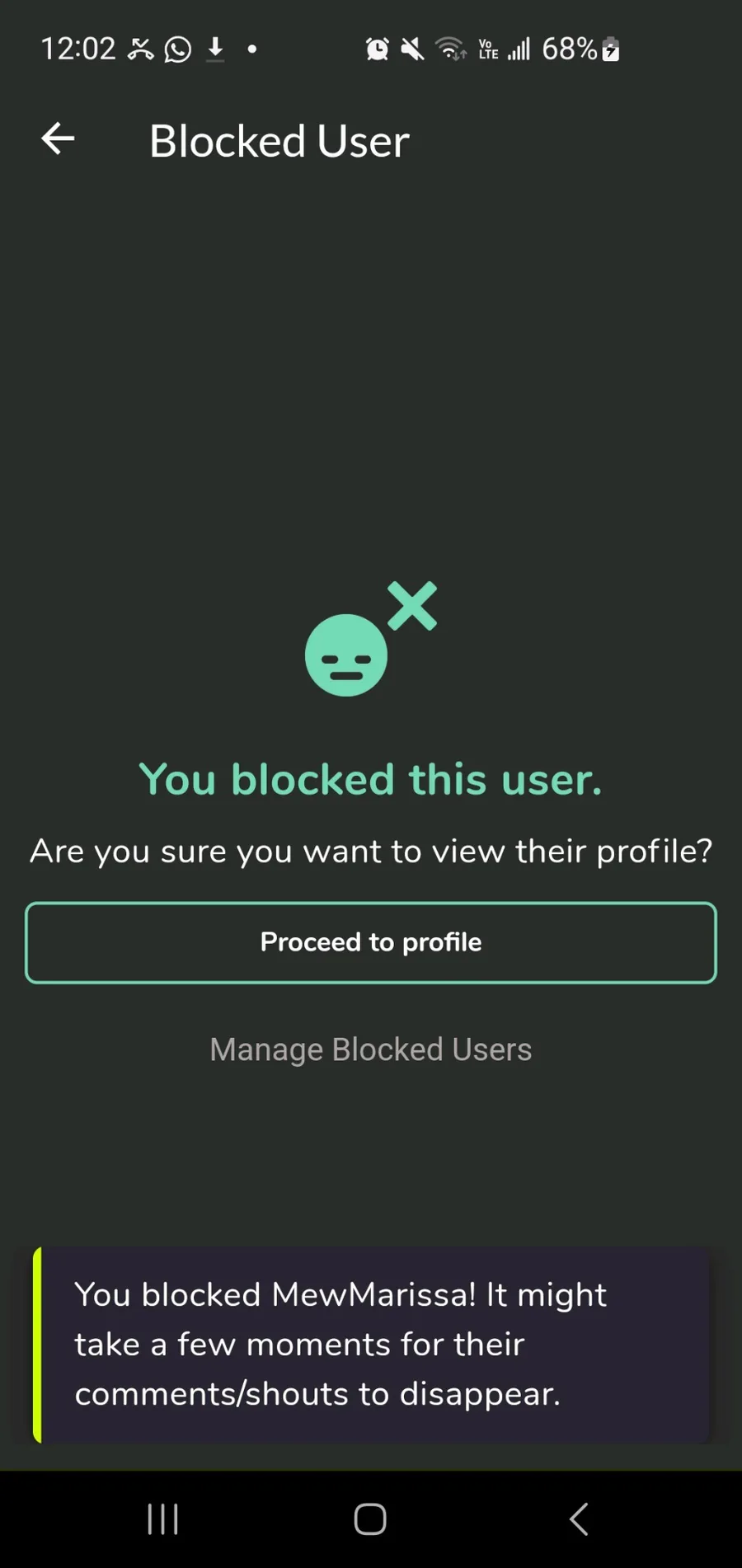
Task: Tap the alarm clock status icon
Action: tap(378, 49)
